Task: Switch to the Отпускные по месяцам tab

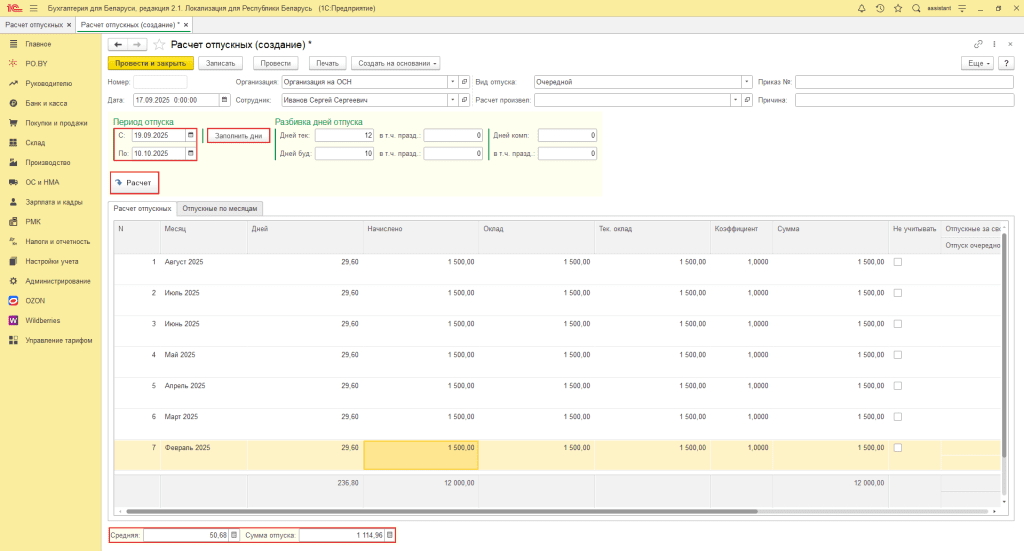Action: tap(221, 208)
